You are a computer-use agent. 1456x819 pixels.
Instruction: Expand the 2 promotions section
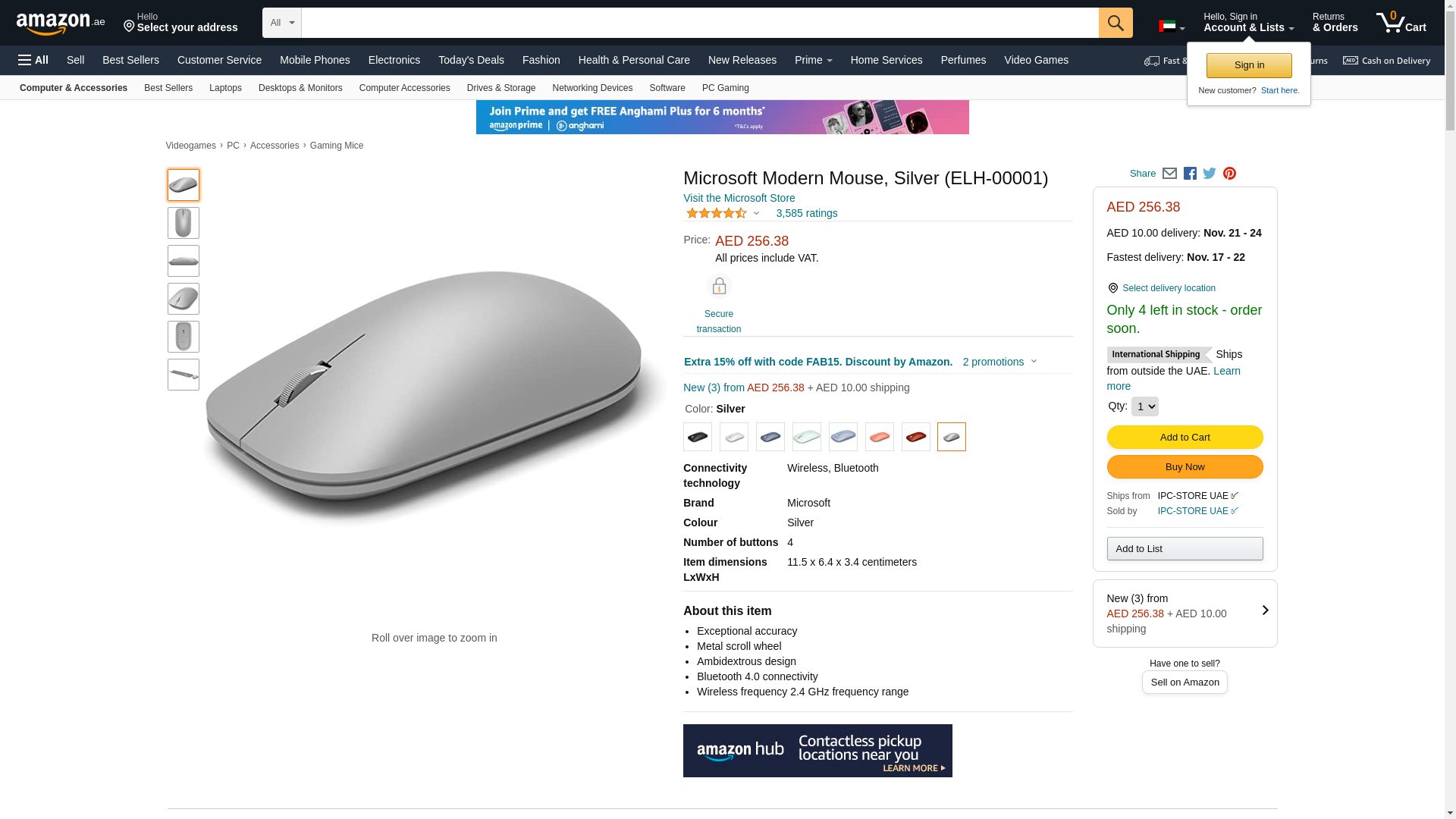point(999,362)
